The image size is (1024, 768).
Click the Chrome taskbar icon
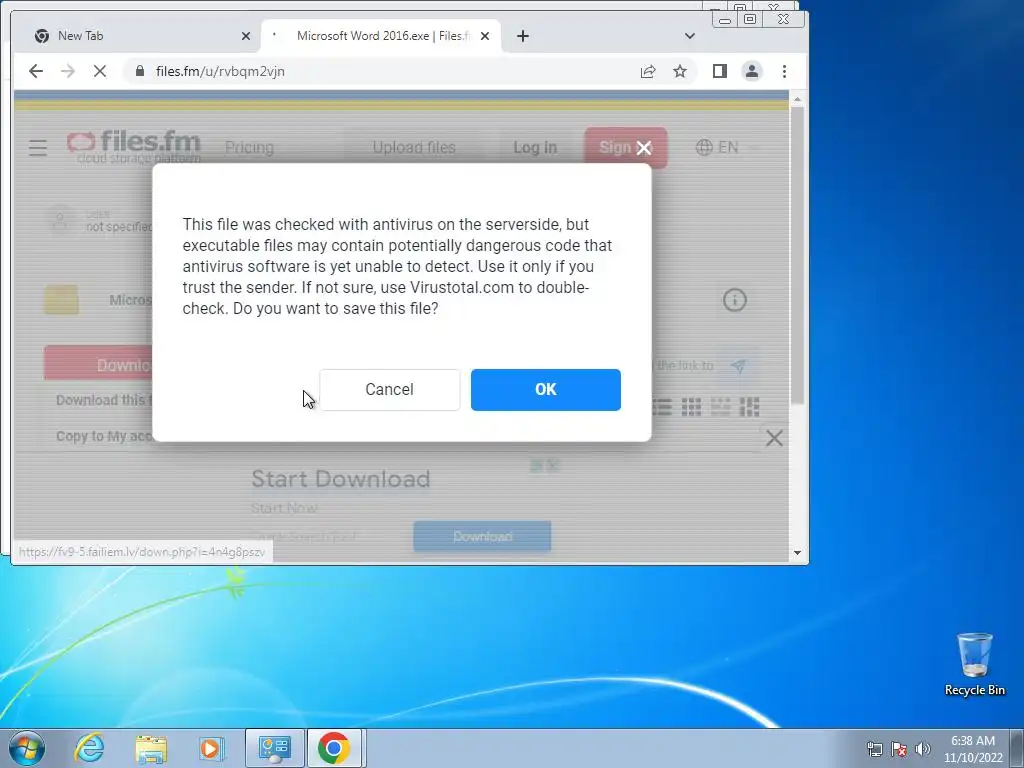coord(334,748)
